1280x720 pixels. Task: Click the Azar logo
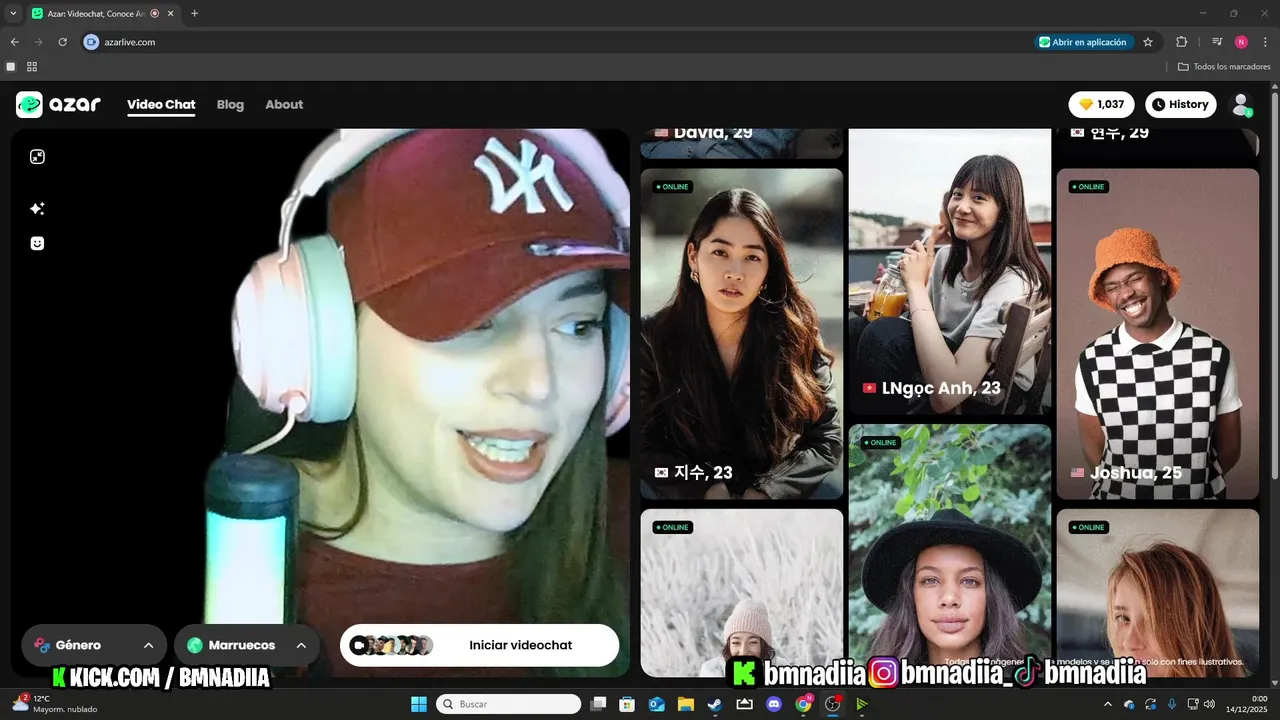[x=58, y=104]
